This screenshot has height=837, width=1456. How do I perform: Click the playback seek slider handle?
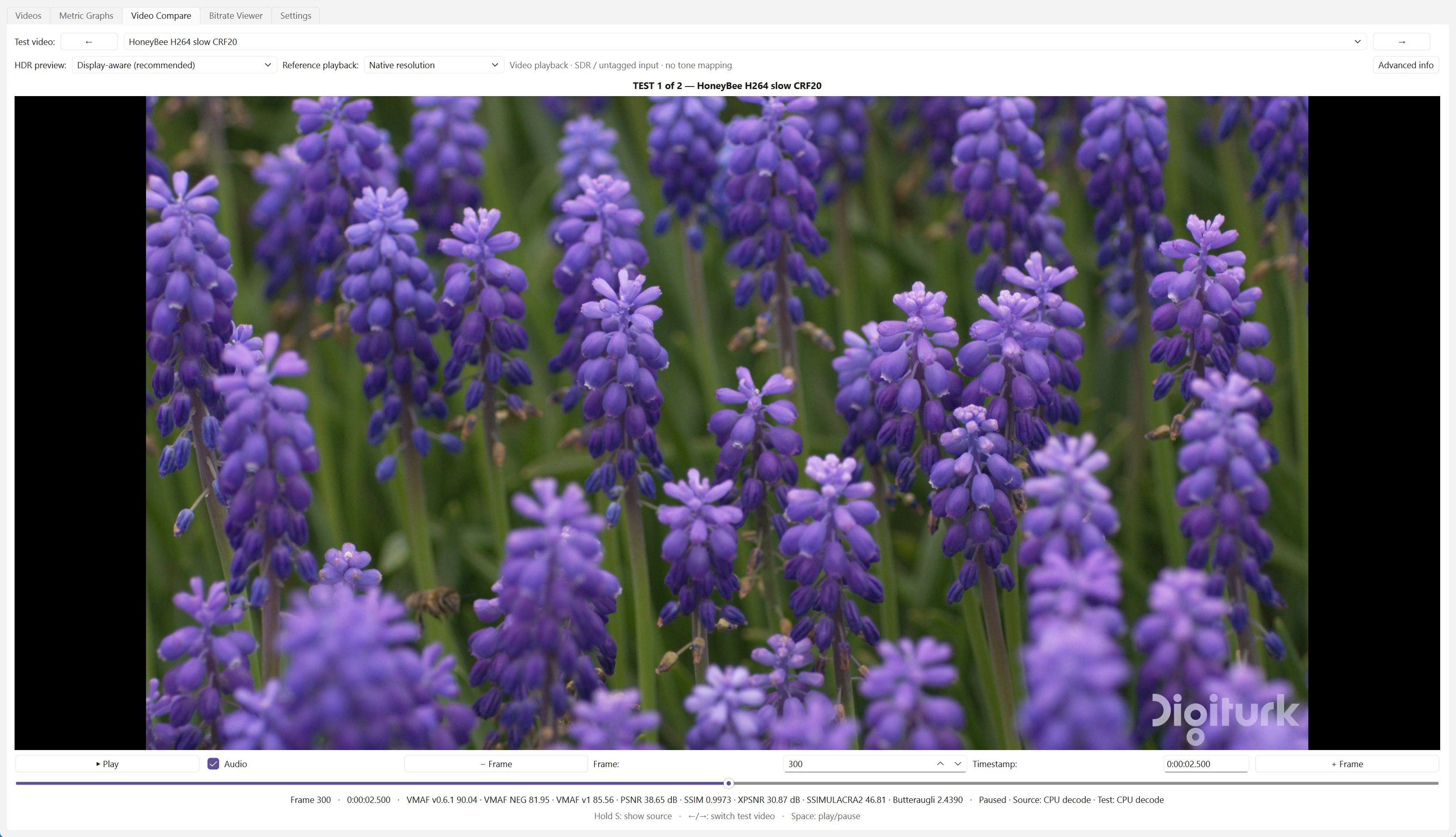click(x=728, y=783)
